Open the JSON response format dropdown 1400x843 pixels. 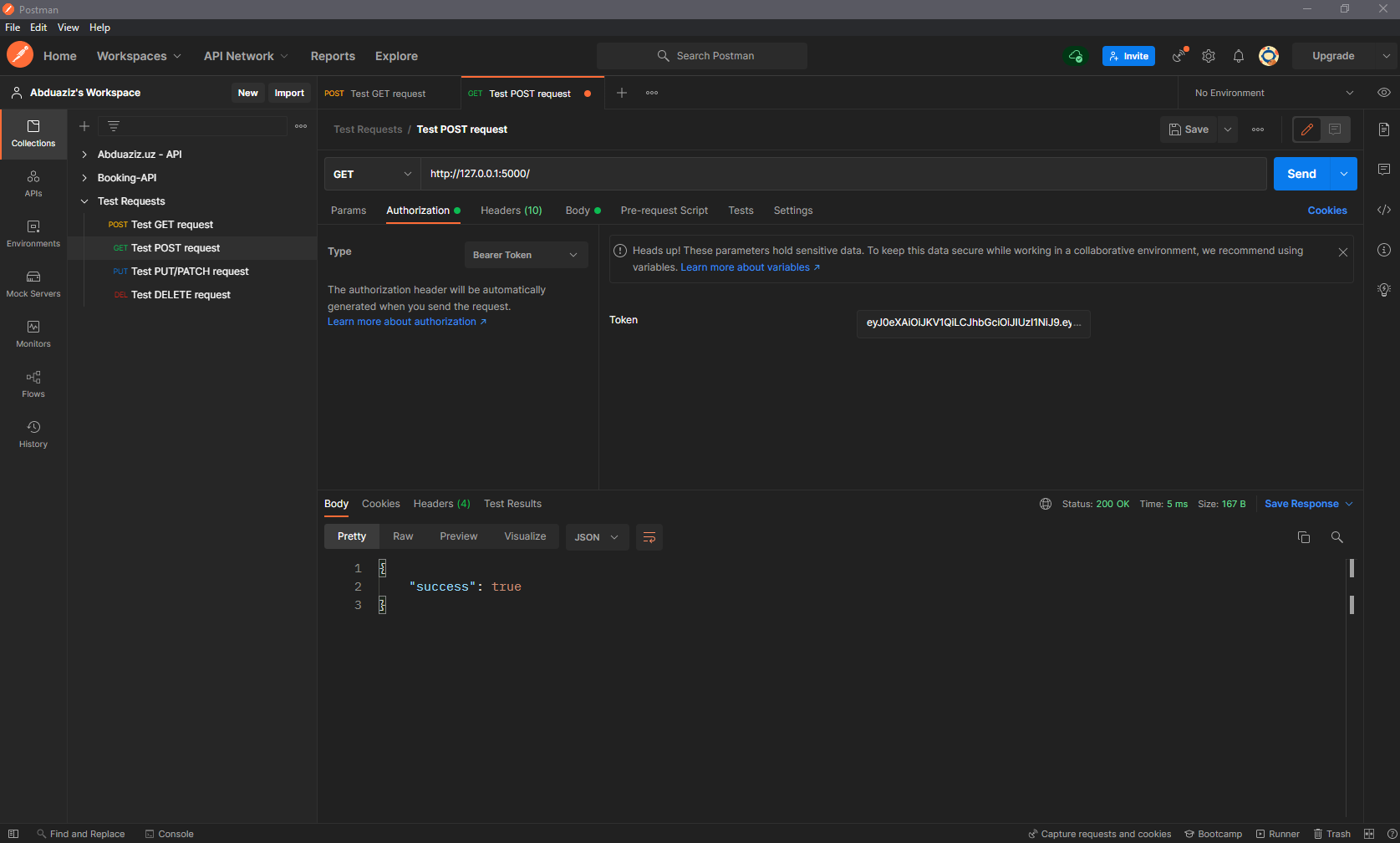tap(597, 537)
